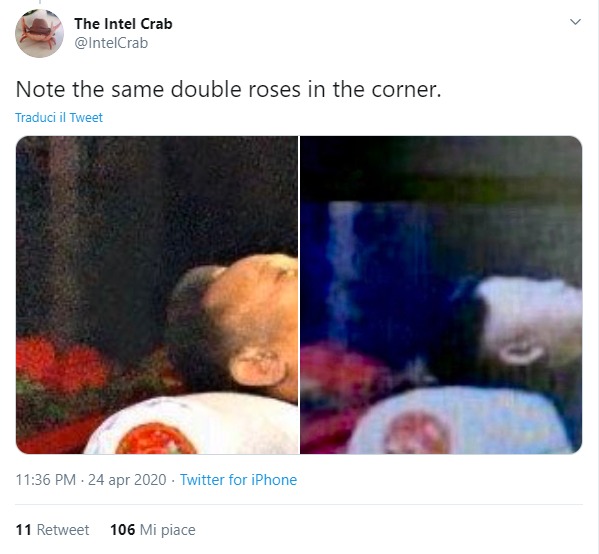Open The Intel Crab profile avatar
The height and width of the screenshot is (554, 599).
point(39,33)
